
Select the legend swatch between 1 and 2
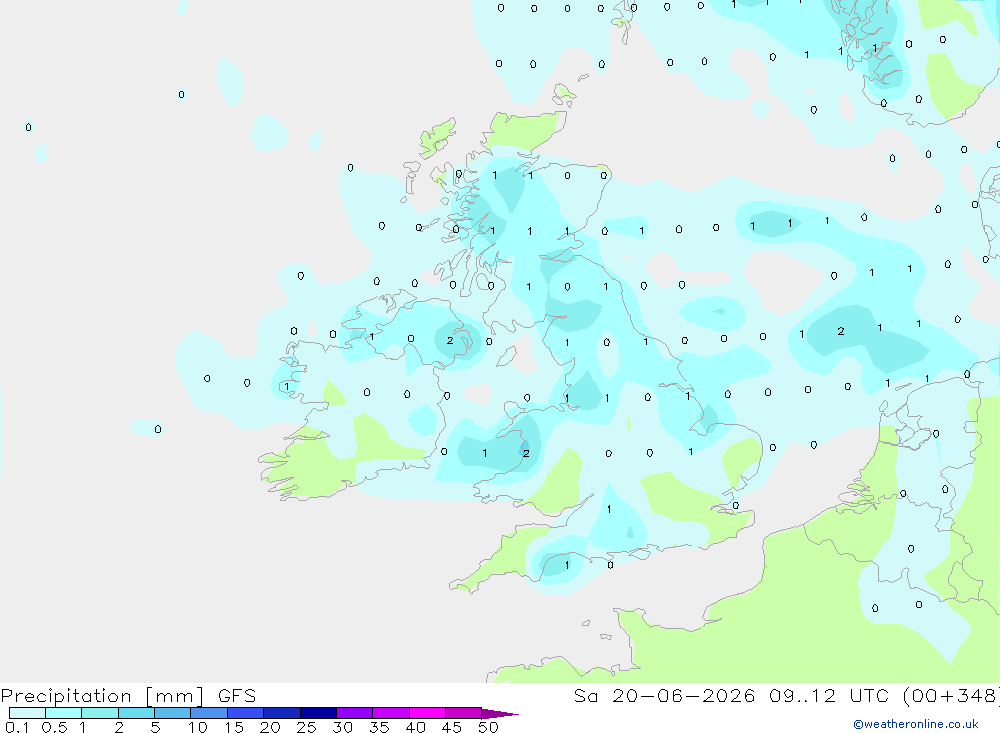pyautogui.click(x=100, y=713)
